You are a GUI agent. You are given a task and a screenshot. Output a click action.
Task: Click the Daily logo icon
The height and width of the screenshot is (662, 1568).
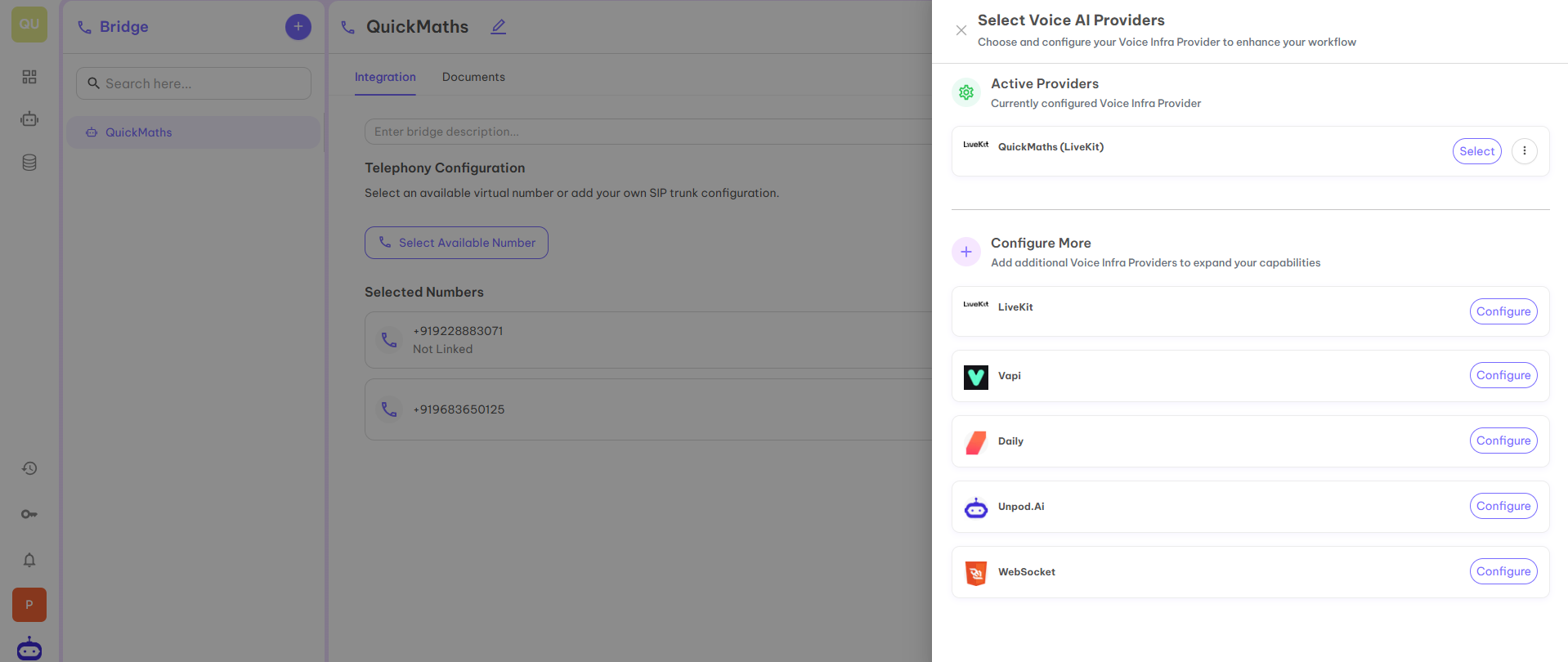coord(976,442)
